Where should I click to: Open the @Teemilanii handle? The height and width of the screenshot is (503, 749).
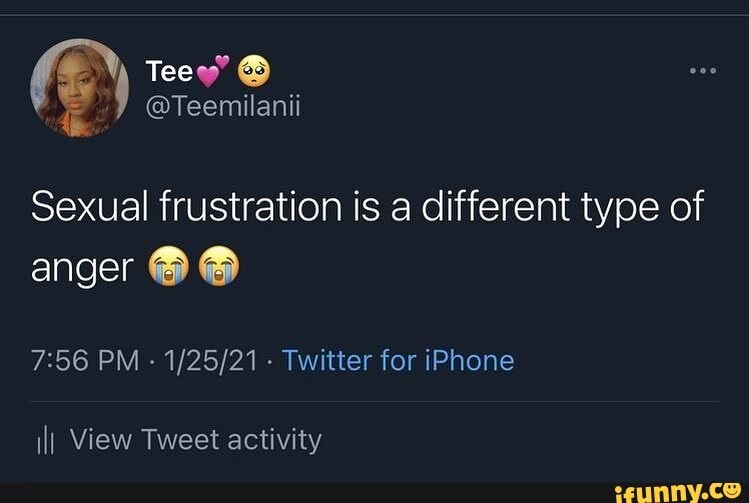point(222,105)
